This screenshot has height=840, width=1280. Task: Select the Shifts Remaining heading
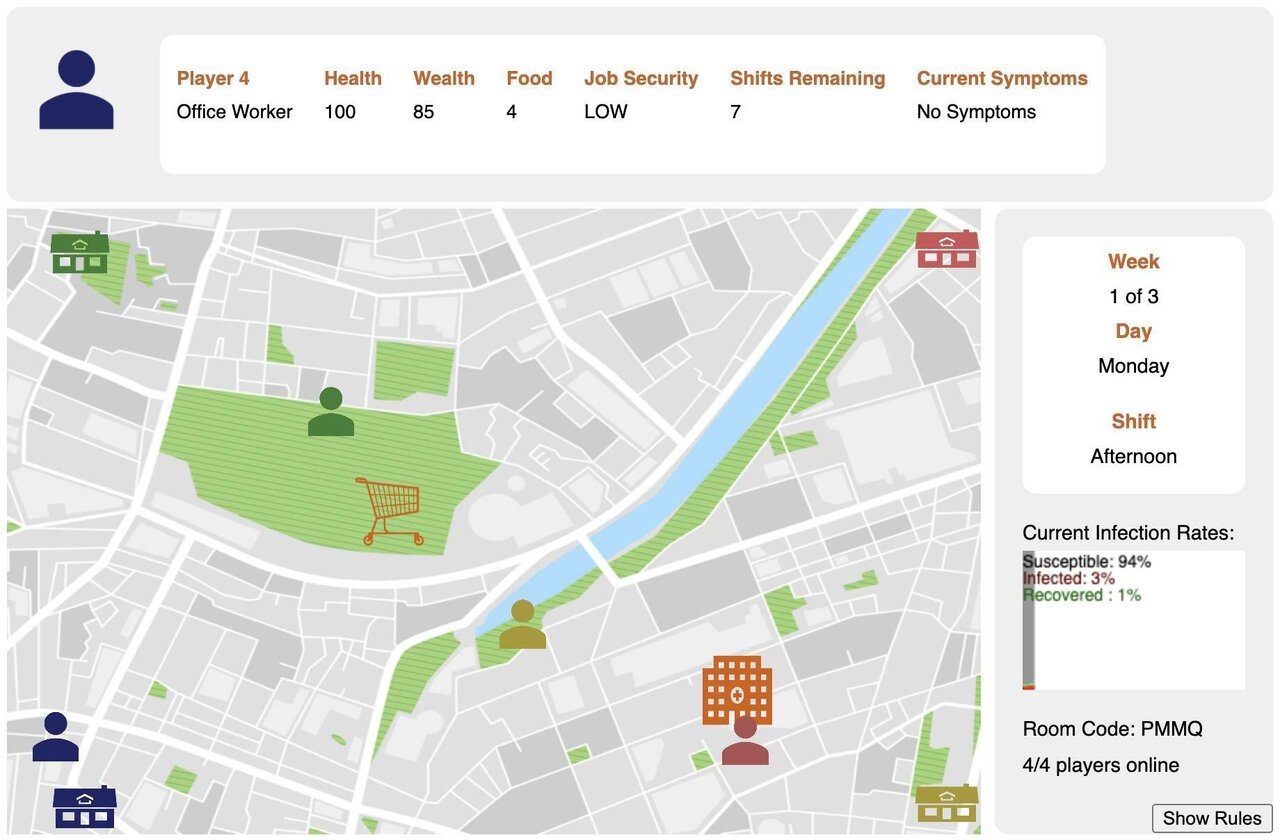click(808, 78)
